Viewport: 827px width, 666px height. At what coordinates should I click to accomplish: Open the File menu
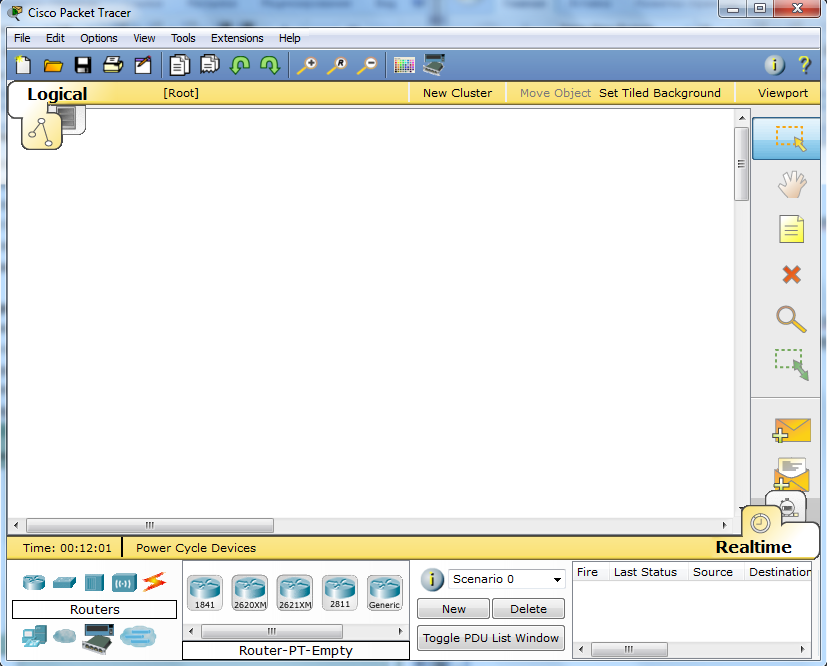point(22,38)
